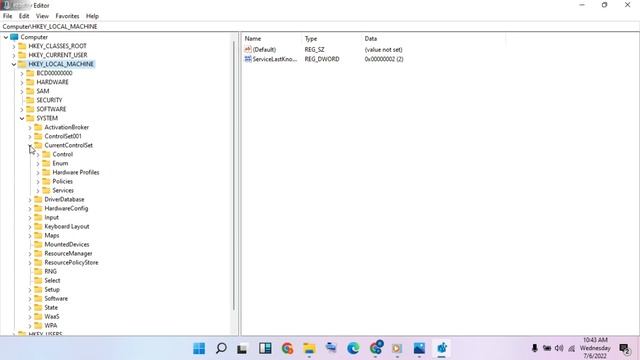Expand HKEY_CLASSES_ROOT chevron
The height and width of the screenshot is (360, 640).
click(14, 46)
